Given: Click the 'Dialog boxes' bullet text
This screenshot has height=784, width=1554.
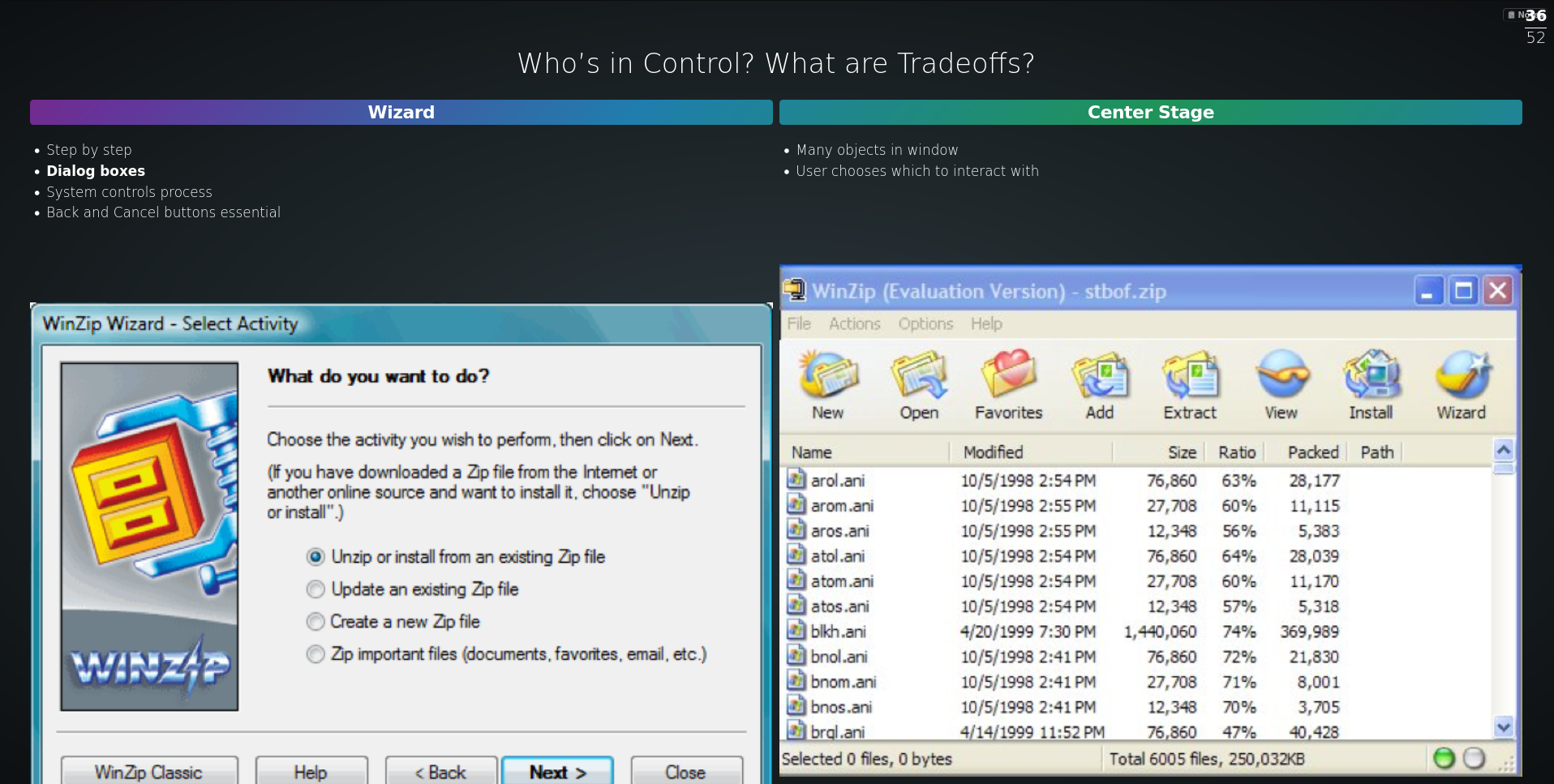Looking at the screenshot, I should (96, 171).
